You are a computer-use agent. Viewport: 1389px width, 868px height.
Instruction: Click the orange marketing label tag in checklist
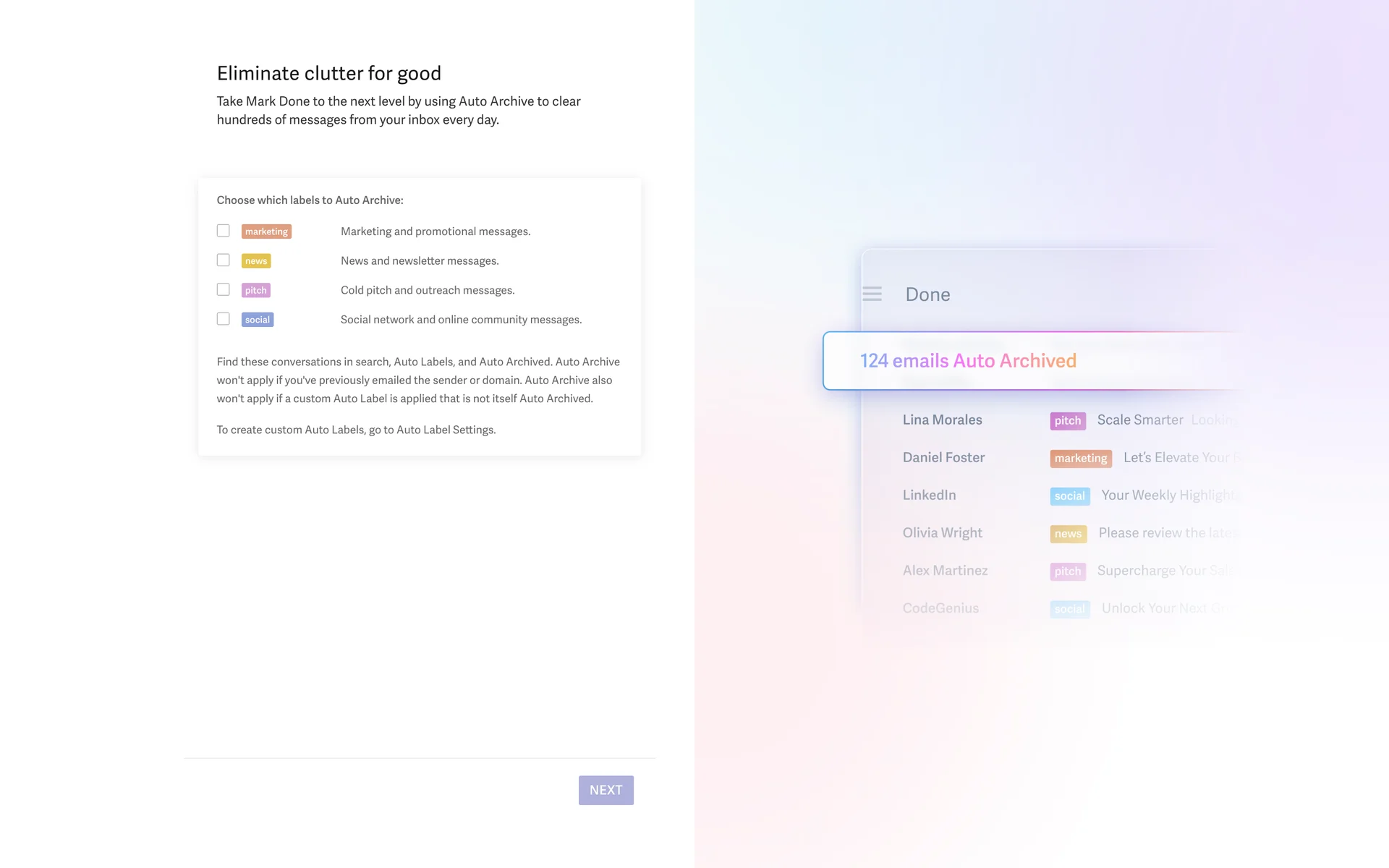click(266, 231)
